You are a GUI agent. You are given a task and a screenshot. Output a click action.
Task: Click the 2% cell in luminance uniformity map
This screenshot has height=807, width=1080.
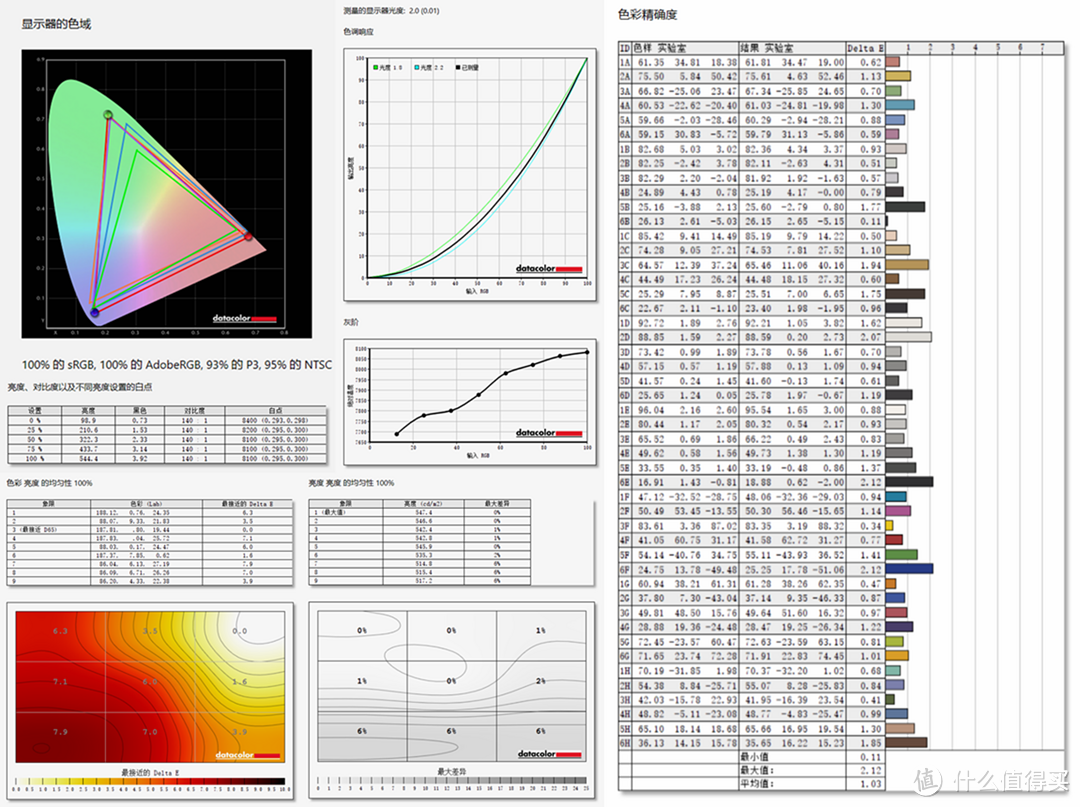click(541, 681)
